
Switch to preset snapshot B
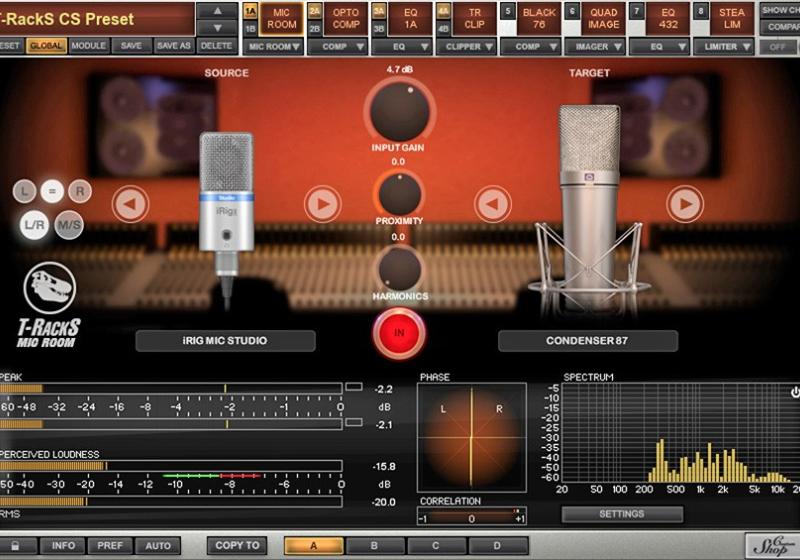[375, 546]
